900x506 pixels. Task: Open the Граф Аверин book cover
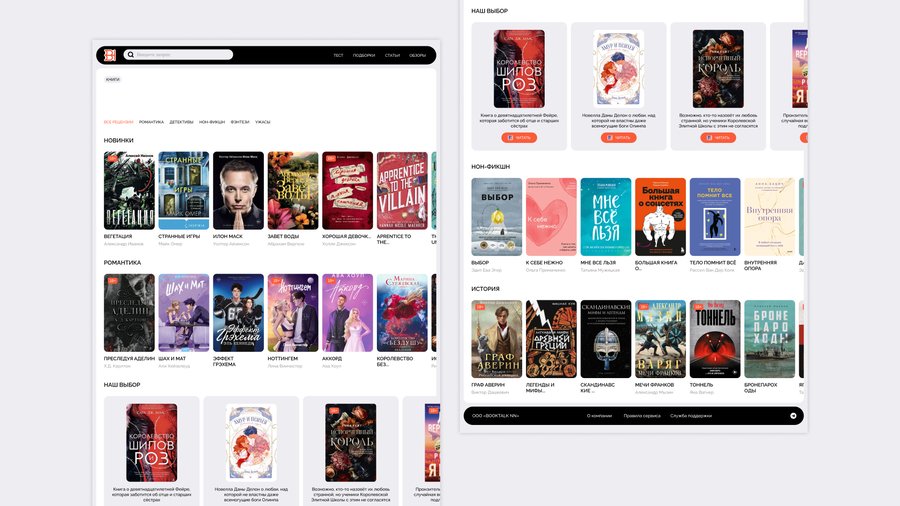[x=496, y=339]
